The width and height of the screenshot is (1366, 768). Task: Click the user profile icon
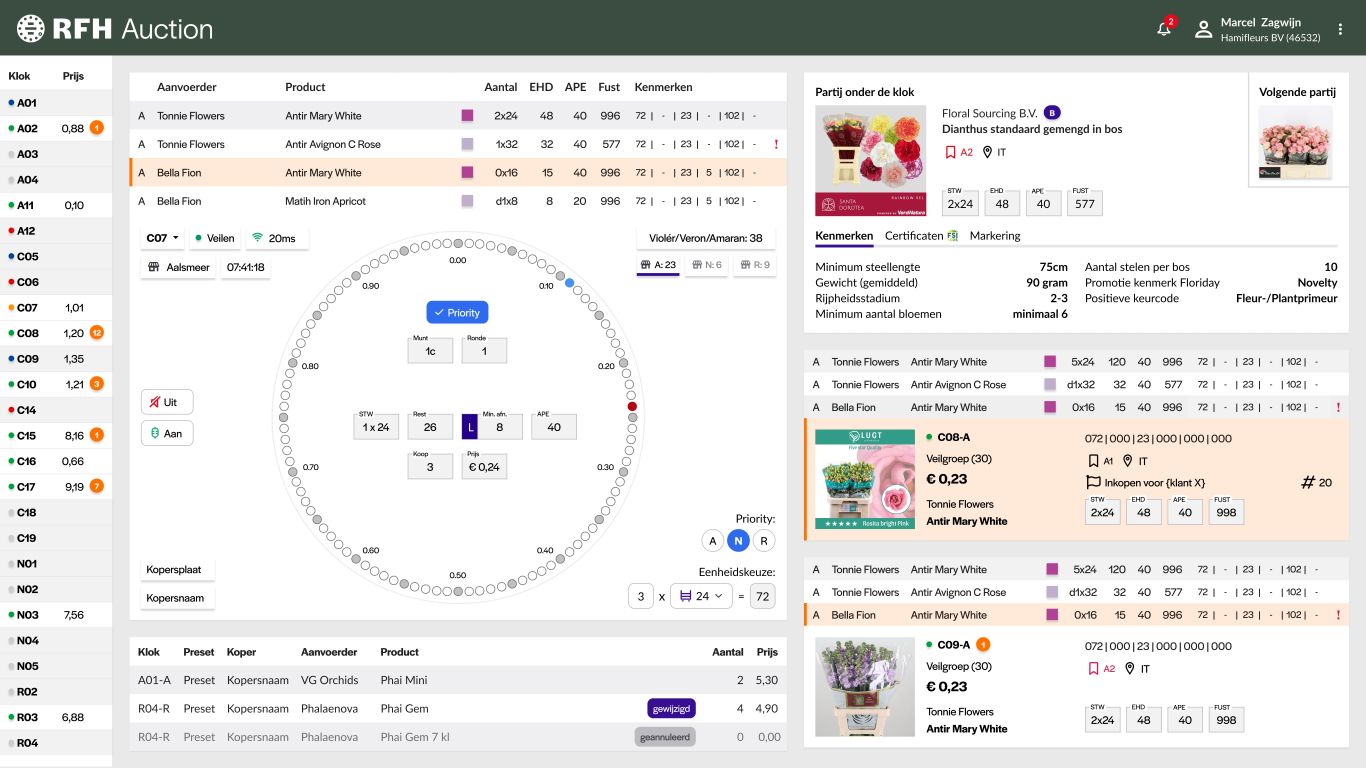click(1203, 29)
